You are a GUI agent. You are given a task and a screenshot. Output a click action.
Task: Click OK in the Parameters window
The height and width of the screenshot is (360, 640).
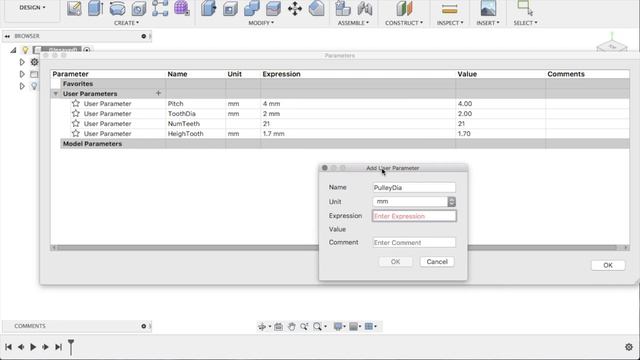(608, 265)
